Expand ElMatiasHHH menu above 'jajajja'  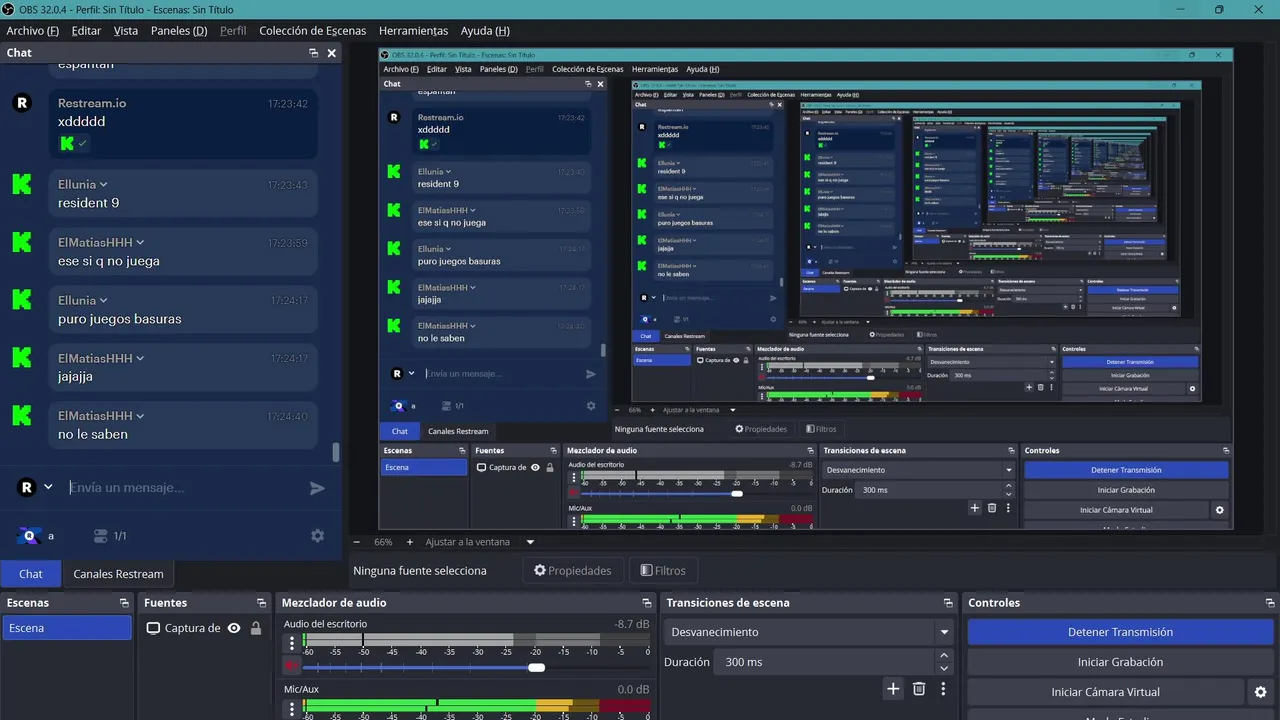pos(140,358)
